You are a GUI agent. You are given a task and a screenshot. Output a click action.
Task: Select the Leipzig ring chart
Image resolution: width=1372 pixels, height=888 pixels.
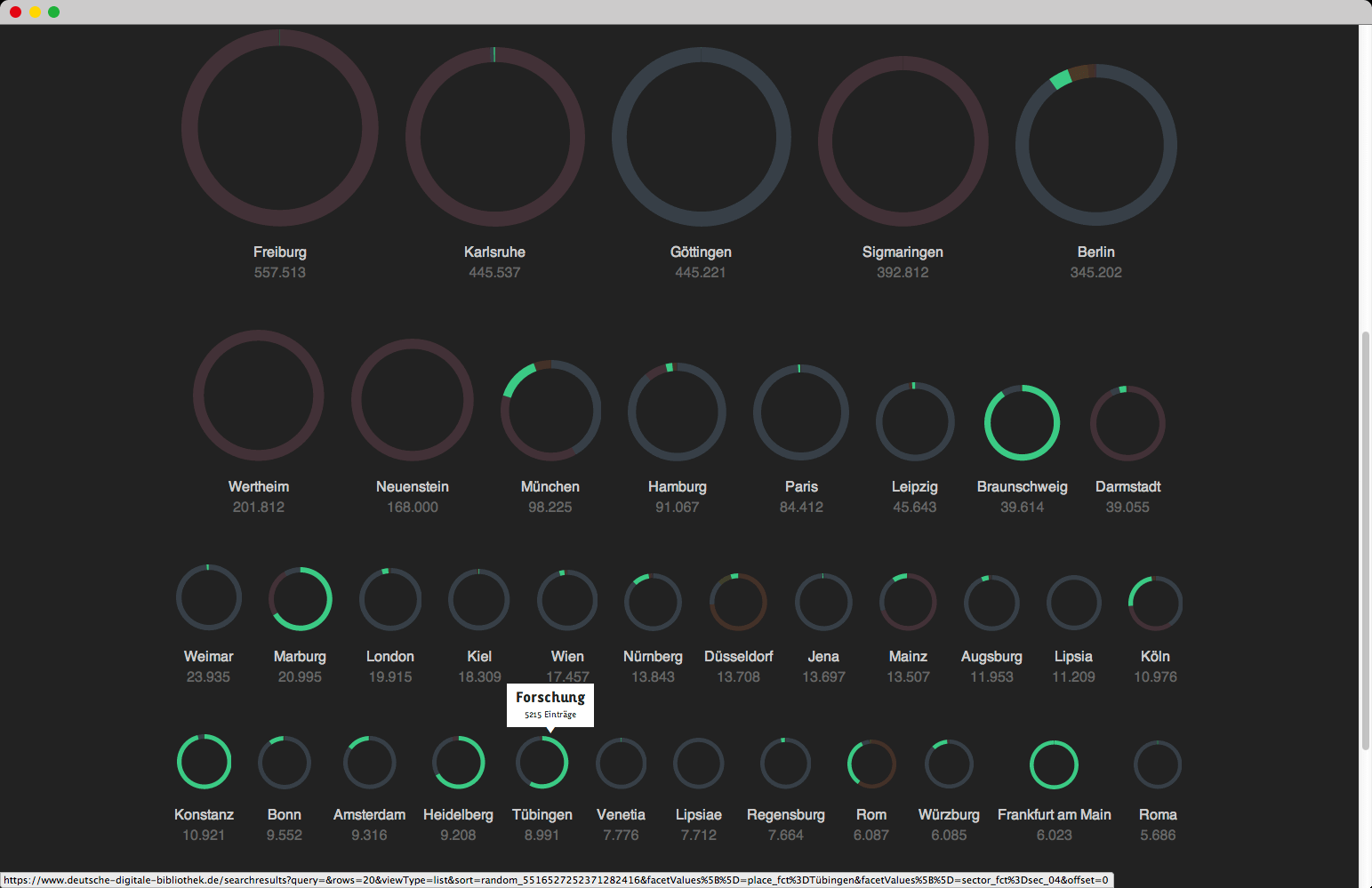[915, 421]
